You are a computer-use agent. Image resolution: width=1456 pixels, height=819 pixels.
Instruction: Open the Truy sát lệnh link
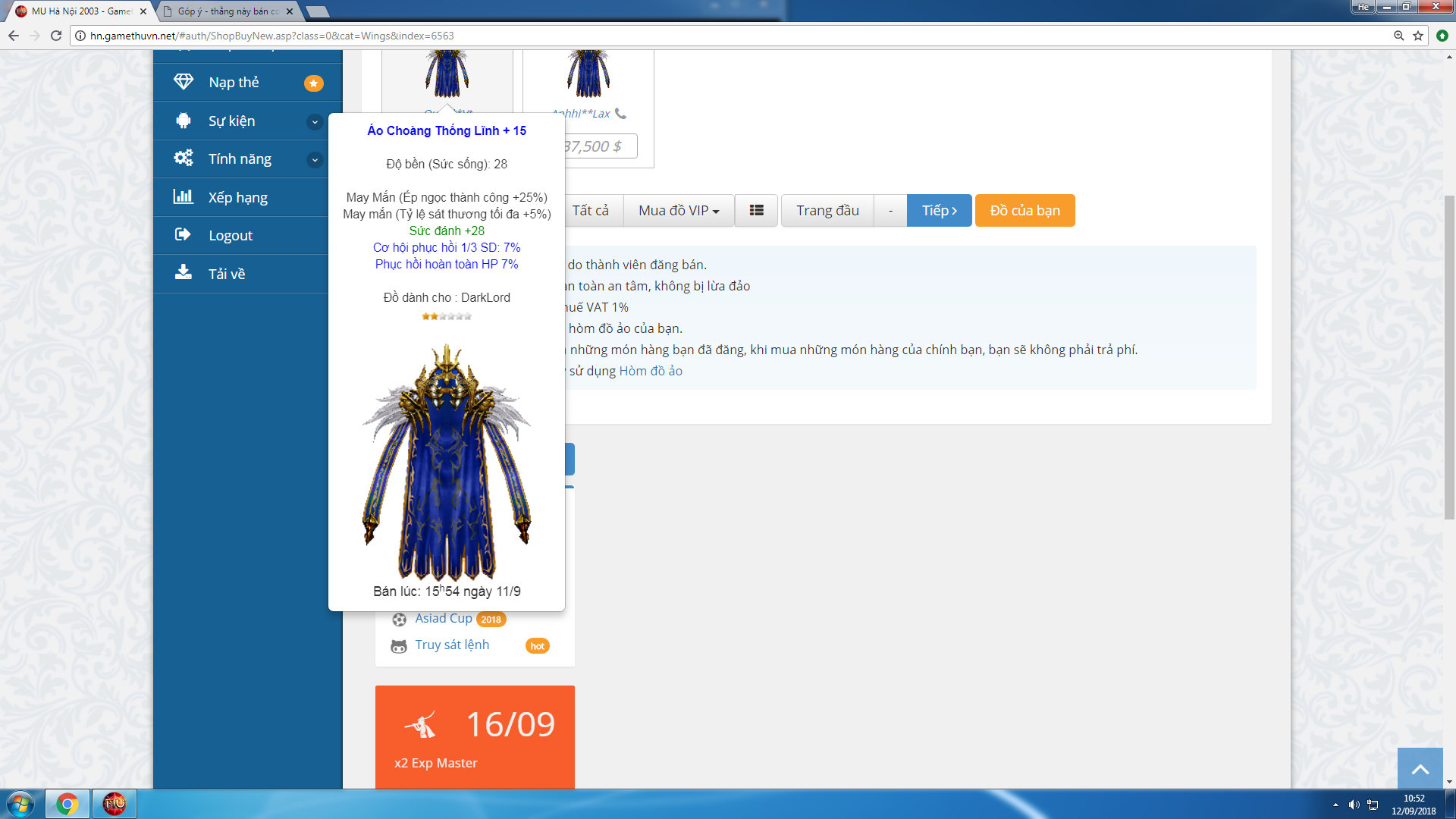point(452,645)
